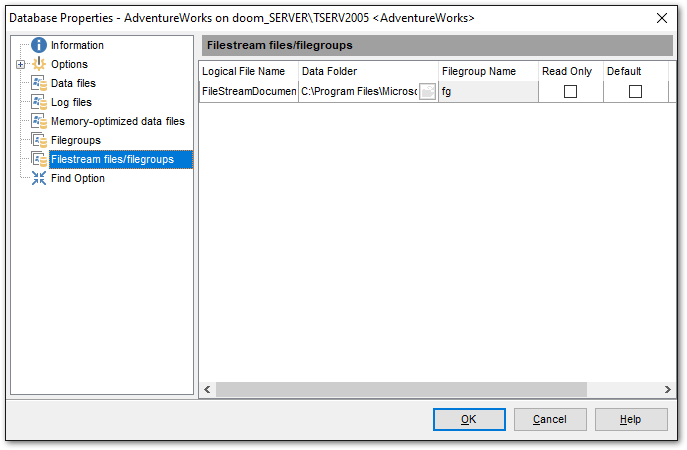Click the Filegroup Name field containing fg
Image resolution: width=687 pixels, height=450 pixels.
click(x=487, y=91)
